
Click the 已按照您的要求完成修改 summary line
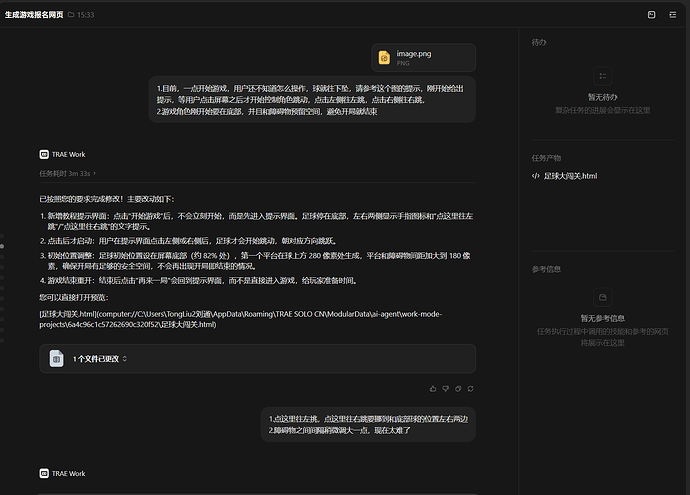[107, 199]
